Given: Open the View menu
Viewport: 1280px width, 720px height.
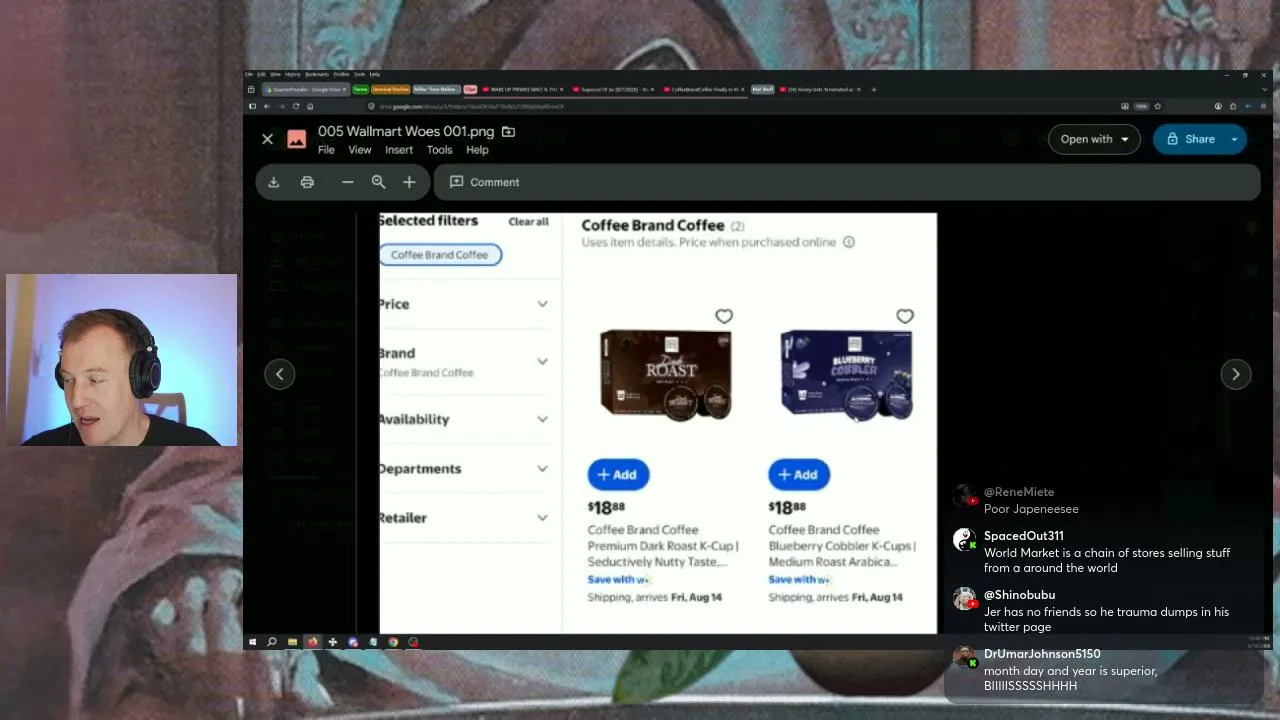Looking at the screenshot, I should point(359,150).
